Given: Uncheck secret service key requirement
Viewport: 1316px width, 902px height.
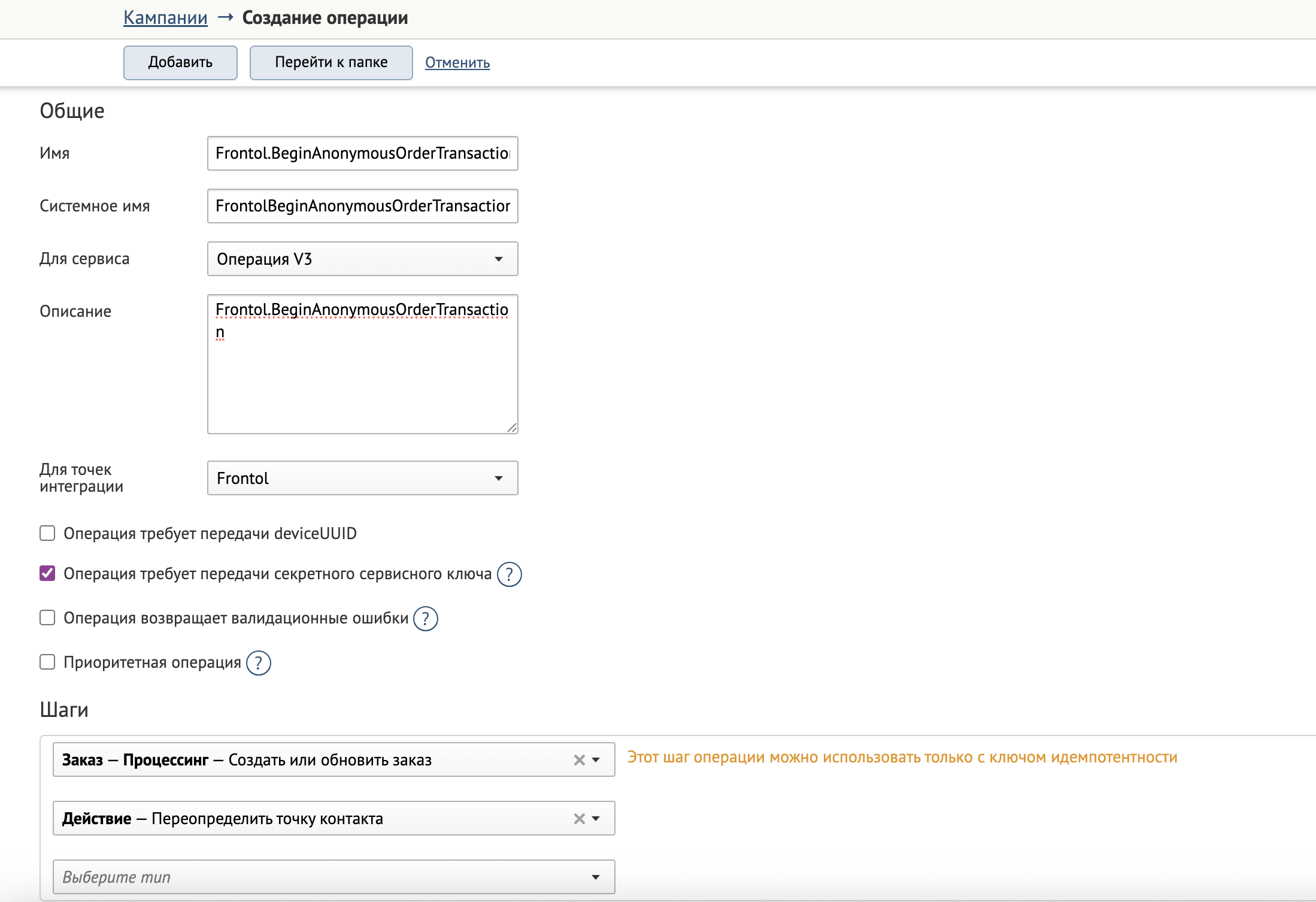Looking at the screenshot, I should click(x=47, y=574).
